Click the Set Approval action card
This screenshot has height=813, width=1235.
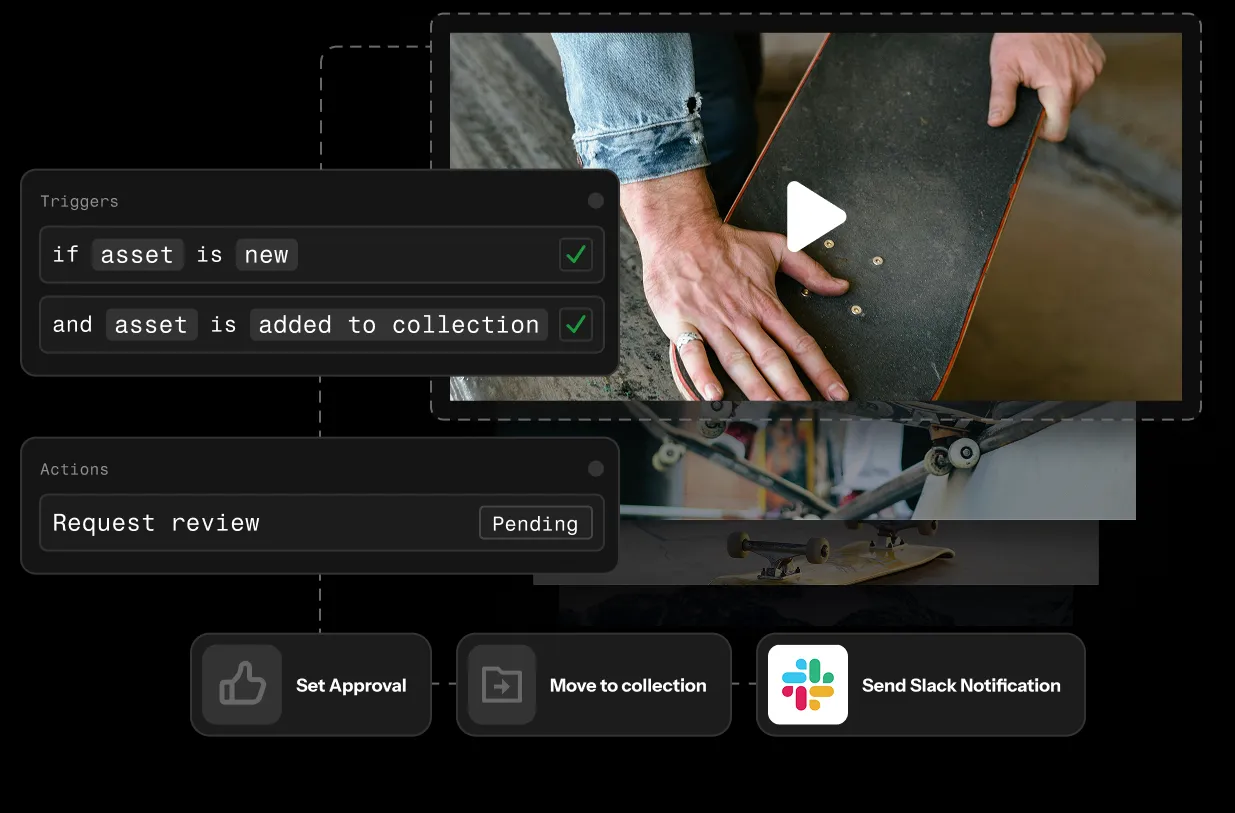311,685
